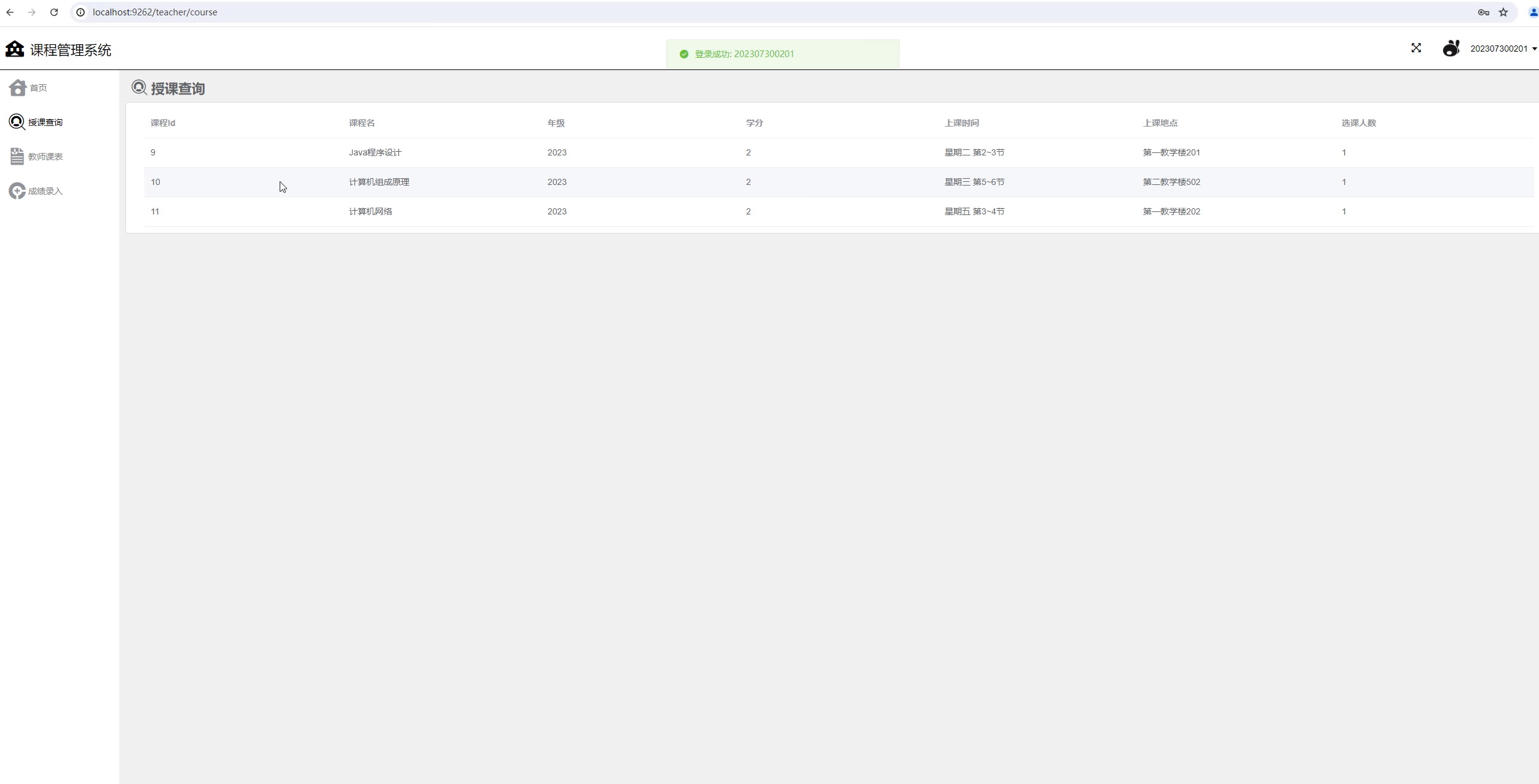Go to 首页 menu item
The image size is (1539, 784).
[38, 88]
